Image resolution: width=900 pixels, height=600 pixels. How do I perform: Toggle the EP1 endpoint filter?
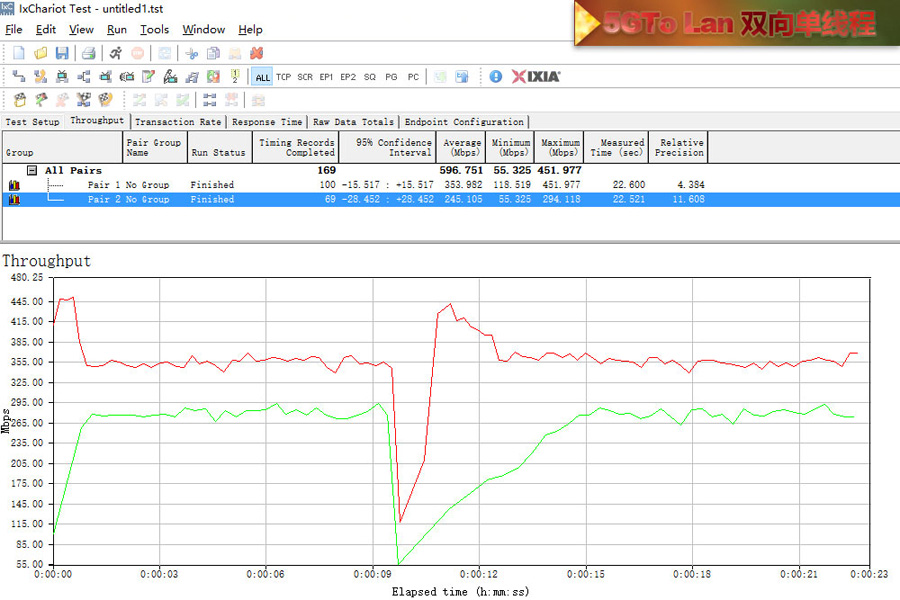point(326,77)
